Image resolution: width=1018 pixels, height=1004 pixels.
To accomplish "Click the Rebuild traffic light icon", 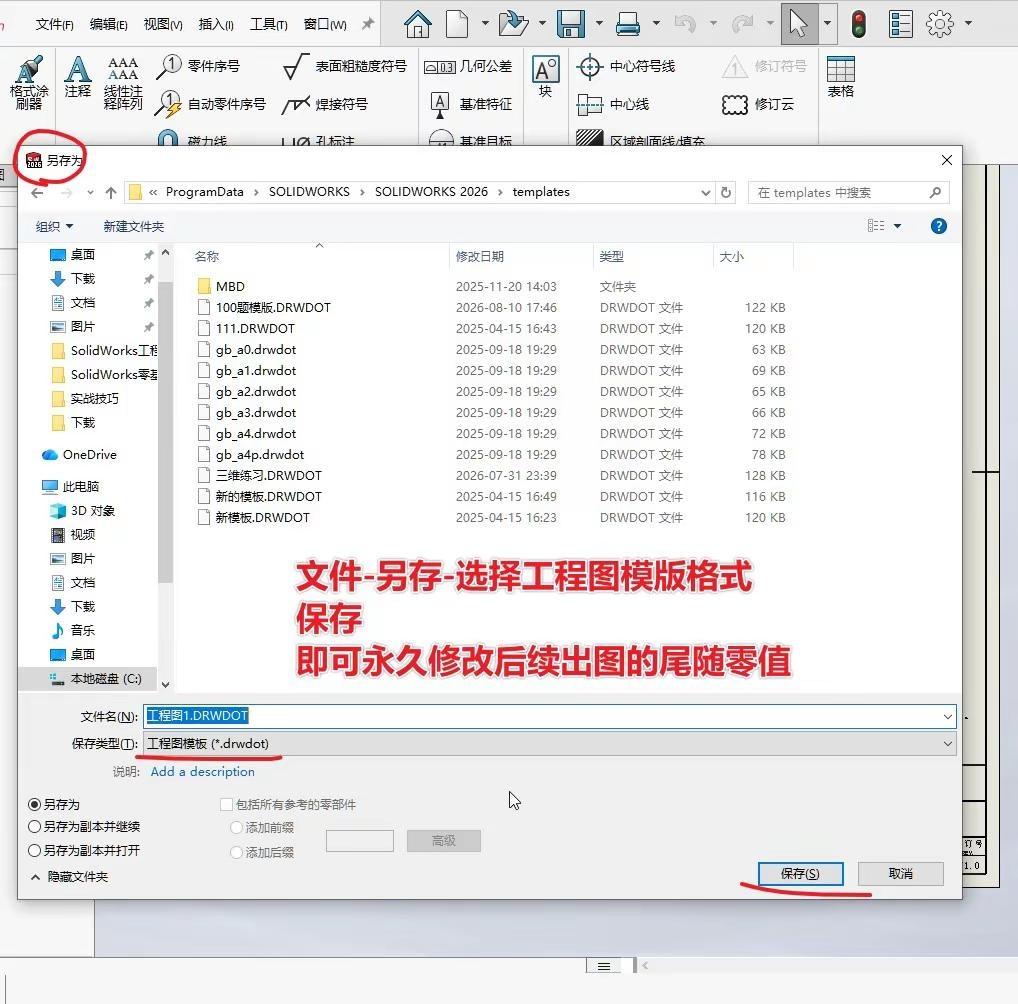I will (859, 24).
